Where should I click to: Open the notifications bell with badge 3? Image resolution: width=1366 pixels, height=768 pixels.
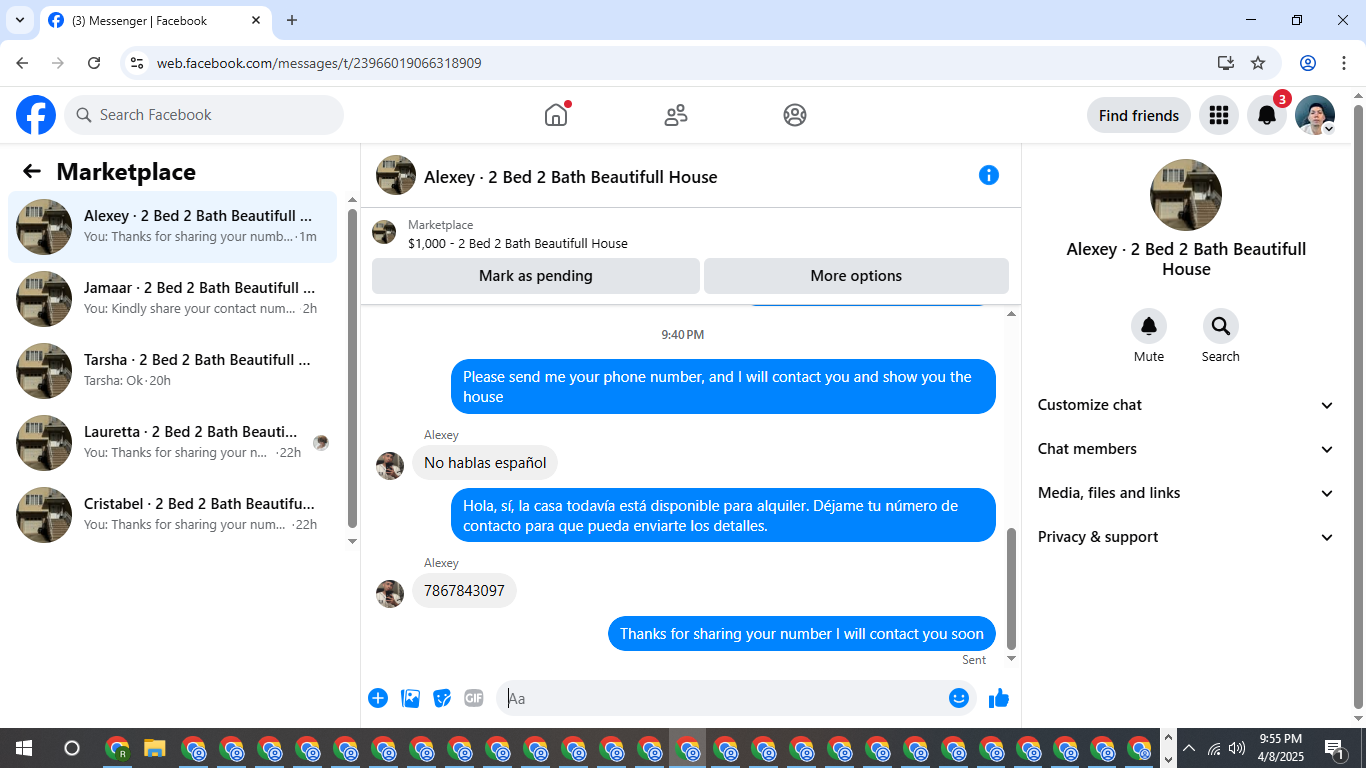(x=1267, y=115)
